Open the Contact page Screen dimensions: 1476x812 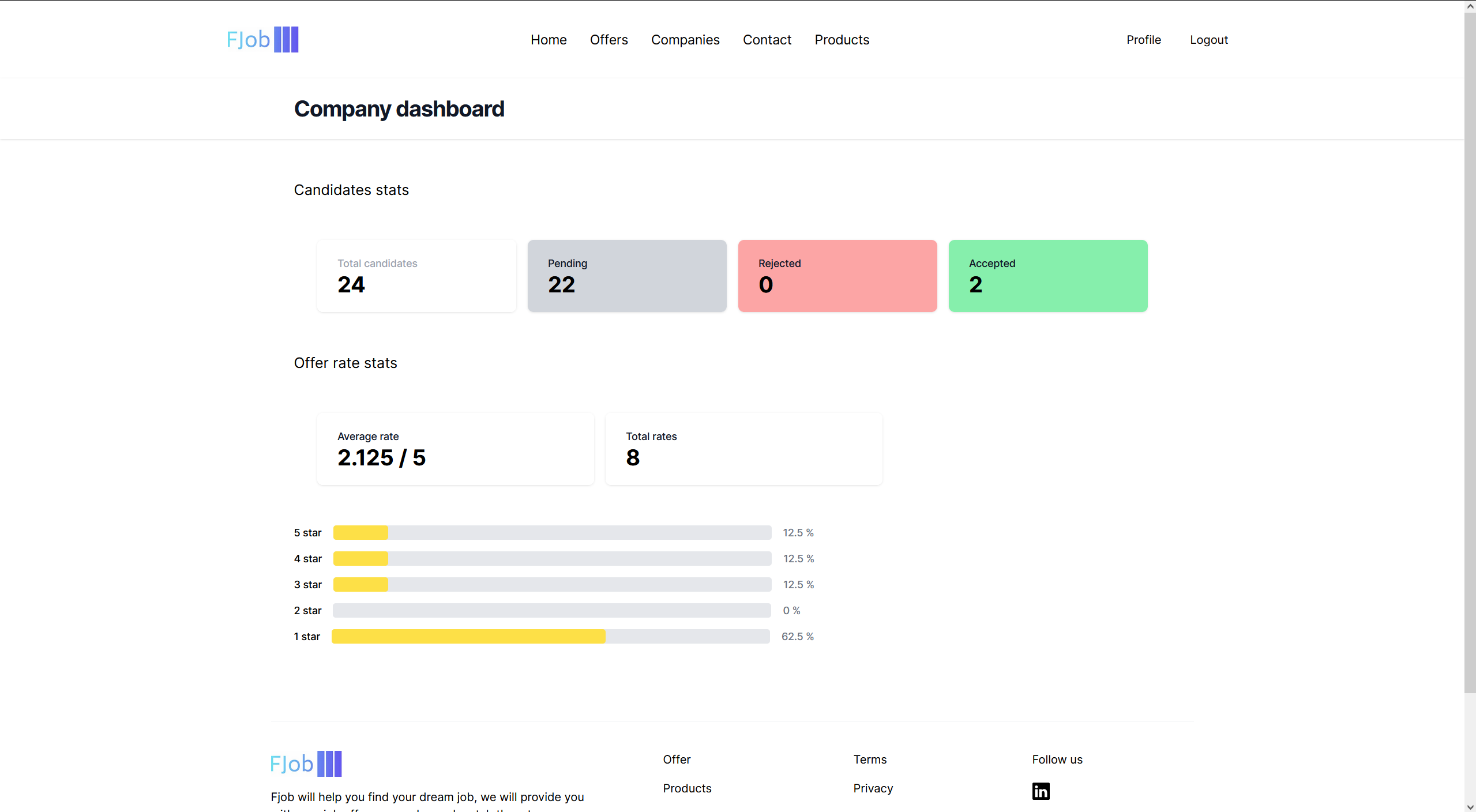click(767, 40)
